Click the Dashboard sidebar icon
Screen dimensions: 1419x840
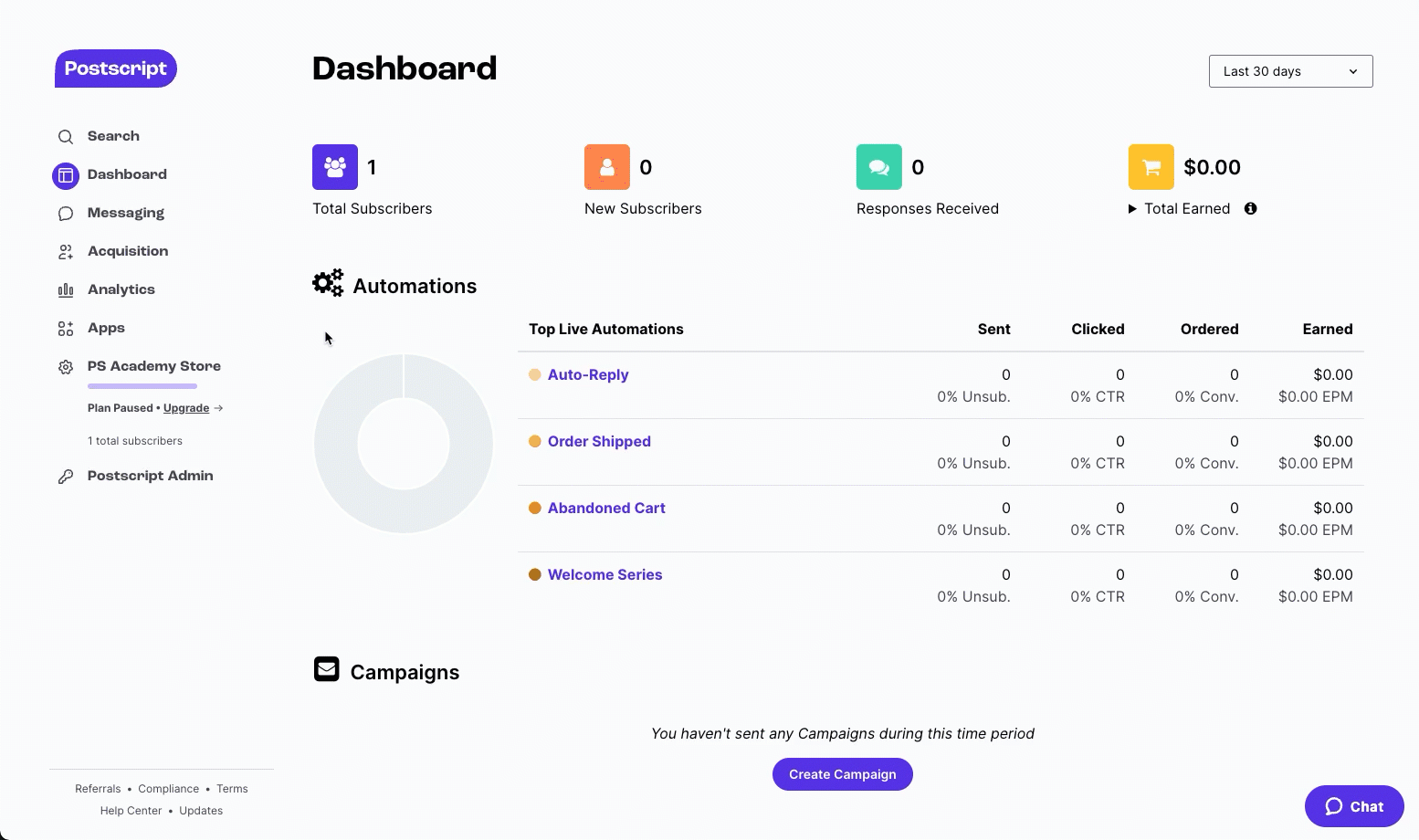(x=66, y=175)
